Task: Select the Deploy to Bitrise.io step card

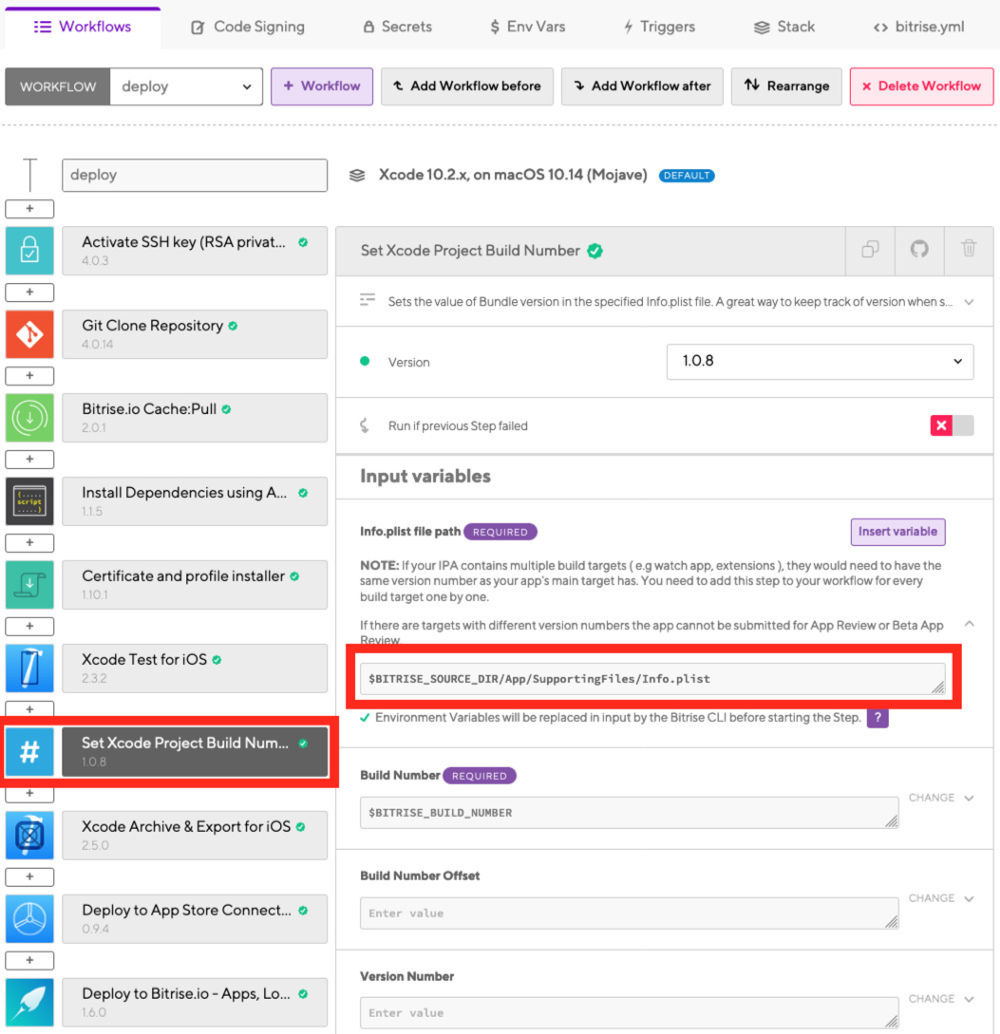Action: click(195, 1002)
